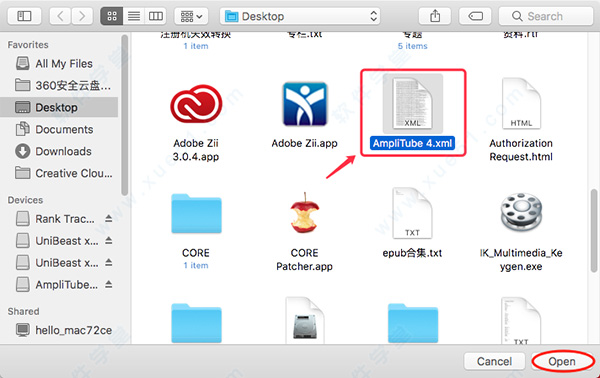
Task: Click the AmpliTube 4.xml filename label
Action: point(412,143)
